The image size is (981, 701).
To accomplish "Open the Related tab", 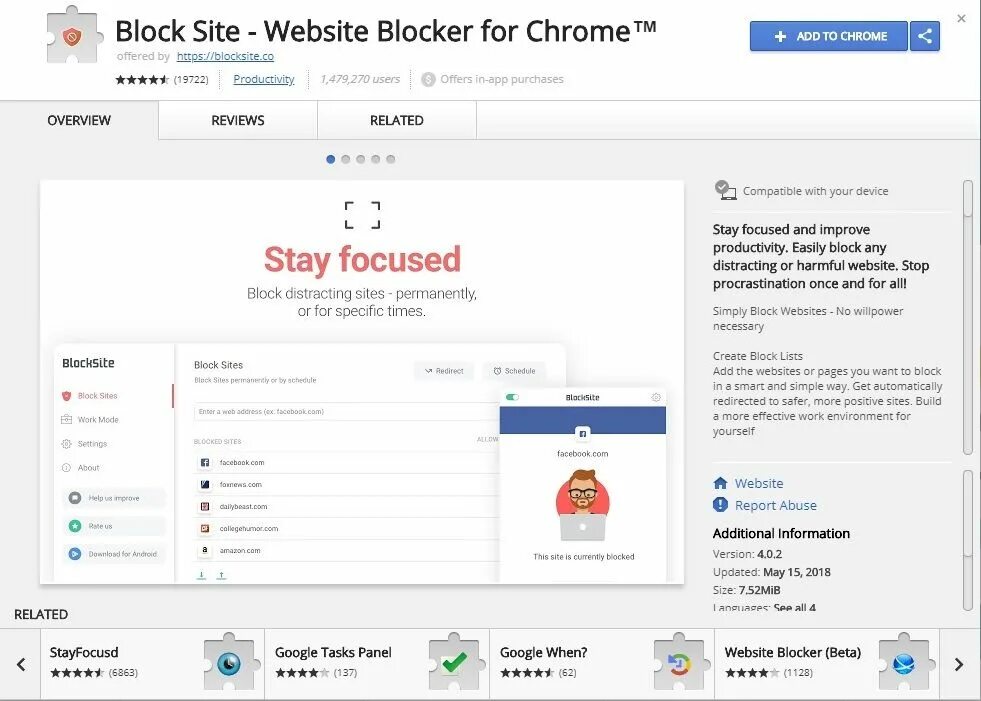I will 397,120.
